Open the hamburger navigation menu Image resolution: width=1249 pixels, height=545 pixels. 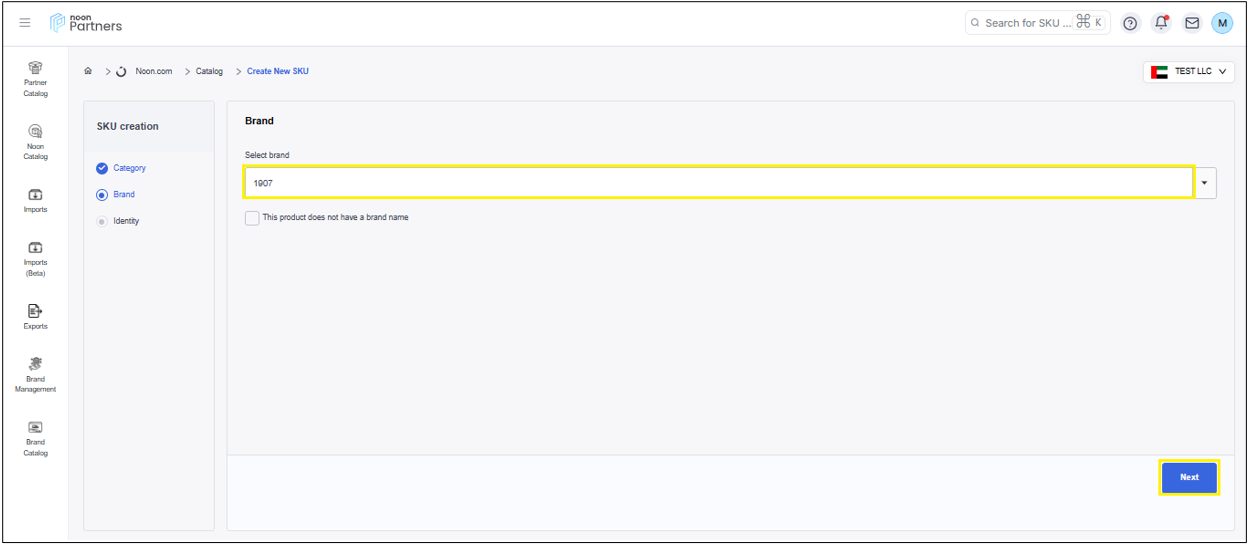pyautogui.click(x=25, y=23)
